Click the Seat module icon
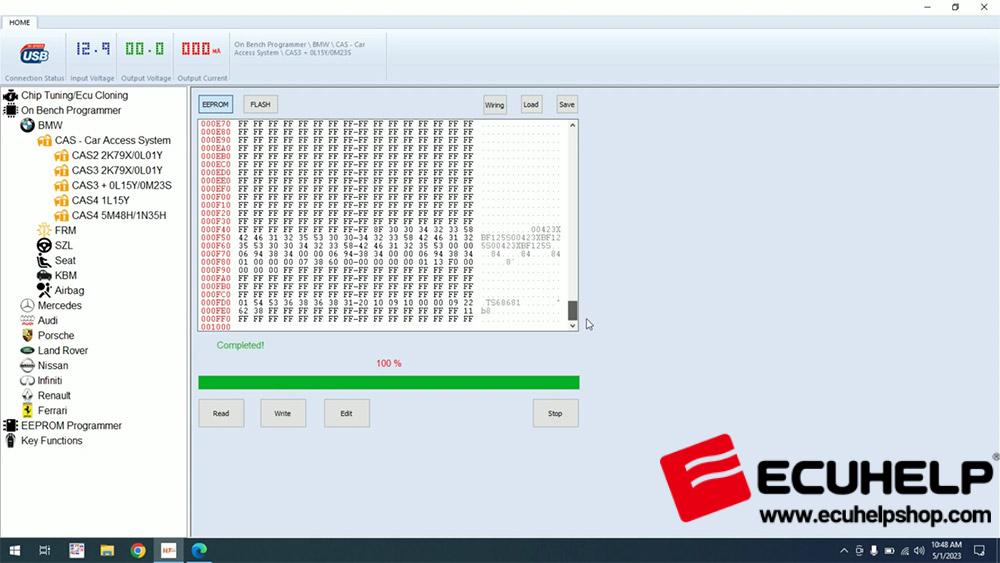Screen dimensions: 1000x563 coord(44,260)
